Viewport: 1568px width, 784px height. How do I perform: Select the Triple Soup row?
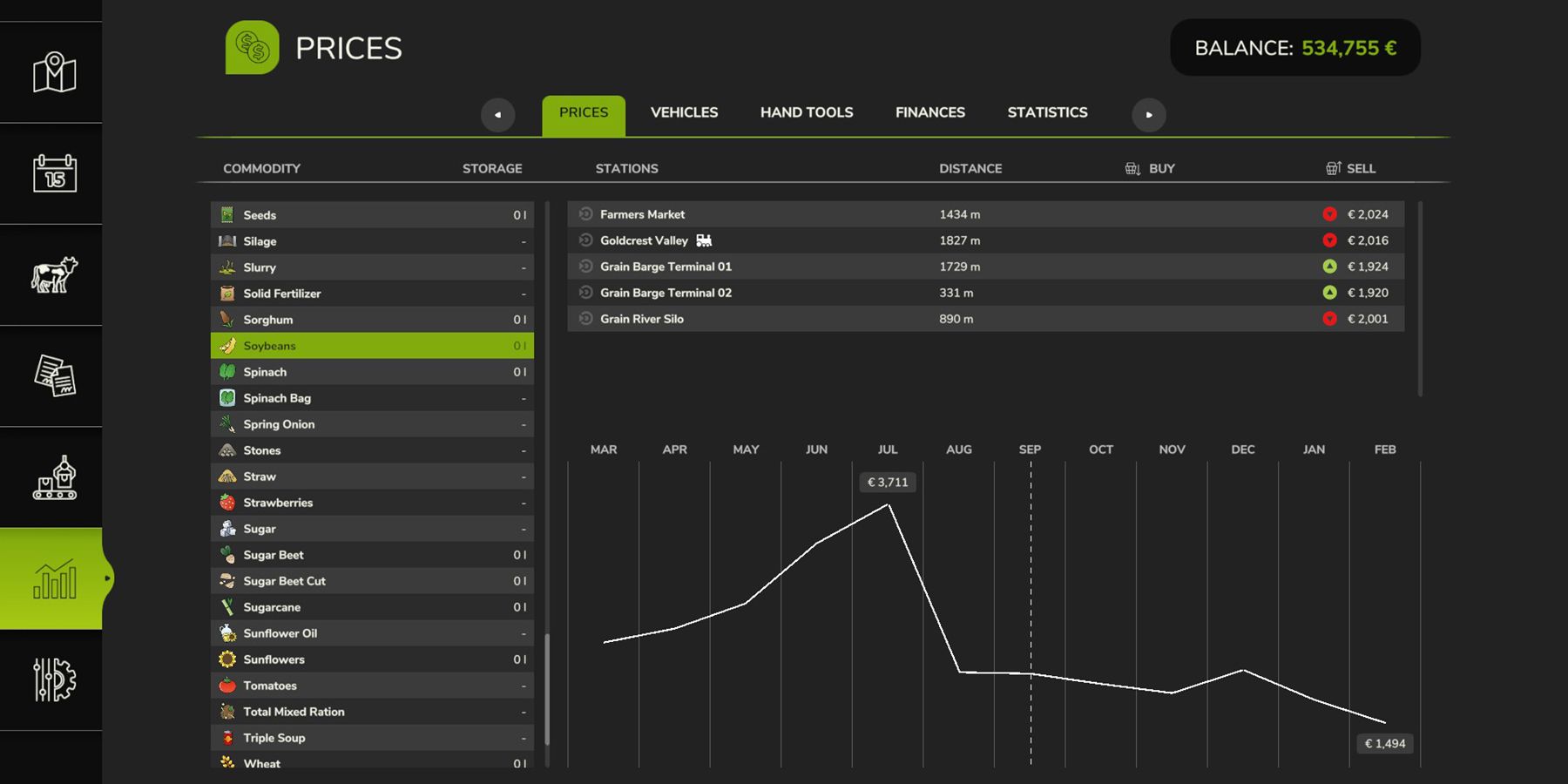coord(372,738)
